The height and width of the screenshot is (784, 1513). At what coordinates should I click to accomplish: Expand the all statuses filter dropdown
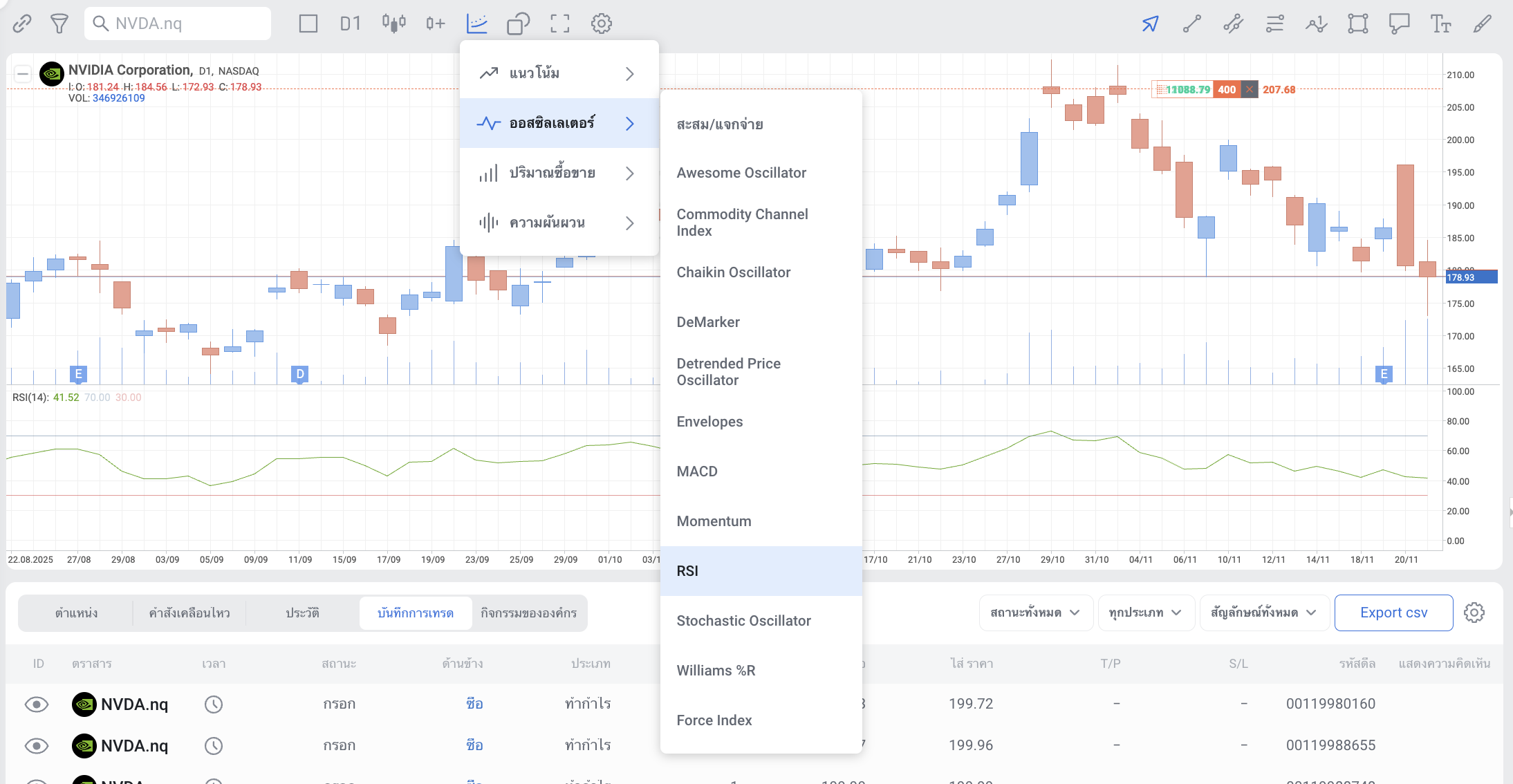1035,613
